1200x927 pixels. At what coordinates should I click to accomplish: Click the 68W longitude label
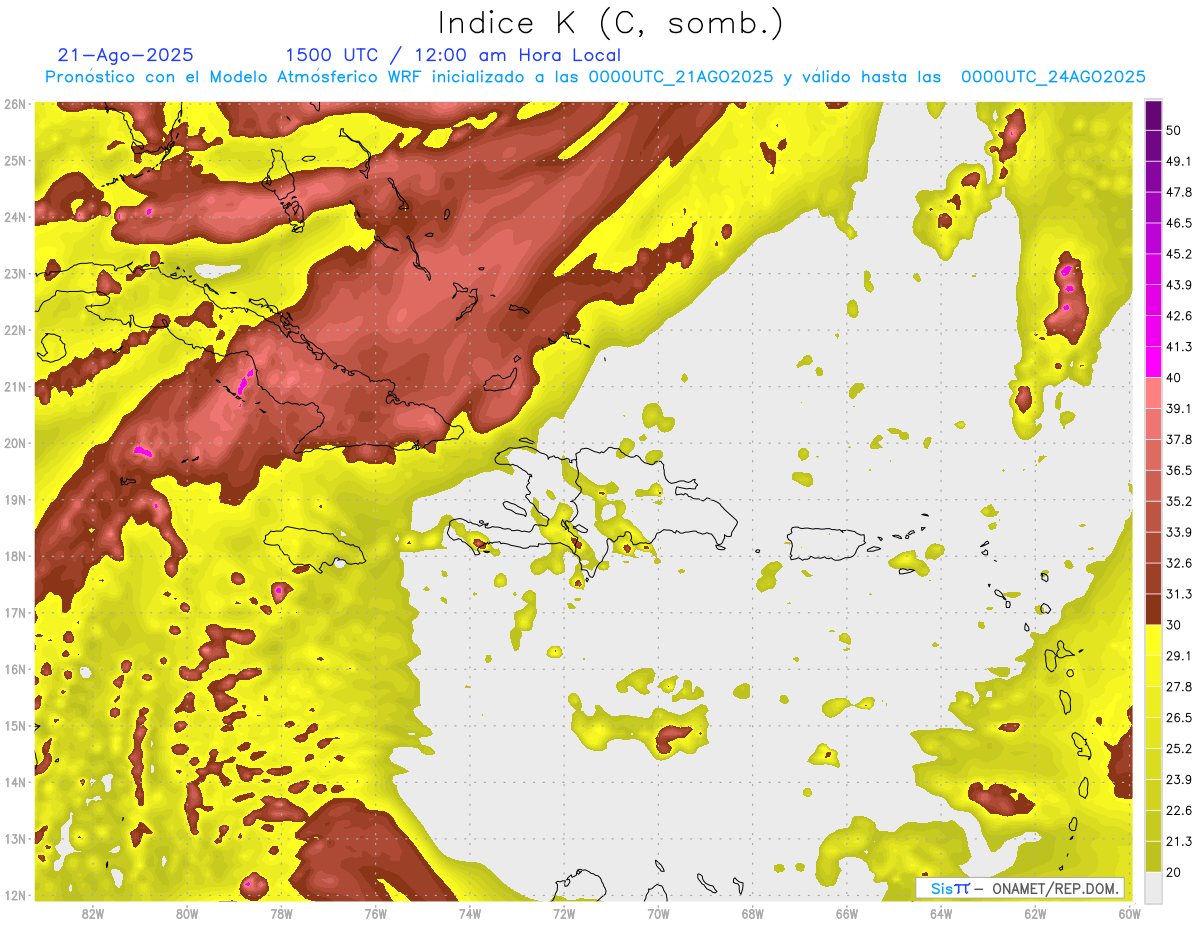coord(752,914)
